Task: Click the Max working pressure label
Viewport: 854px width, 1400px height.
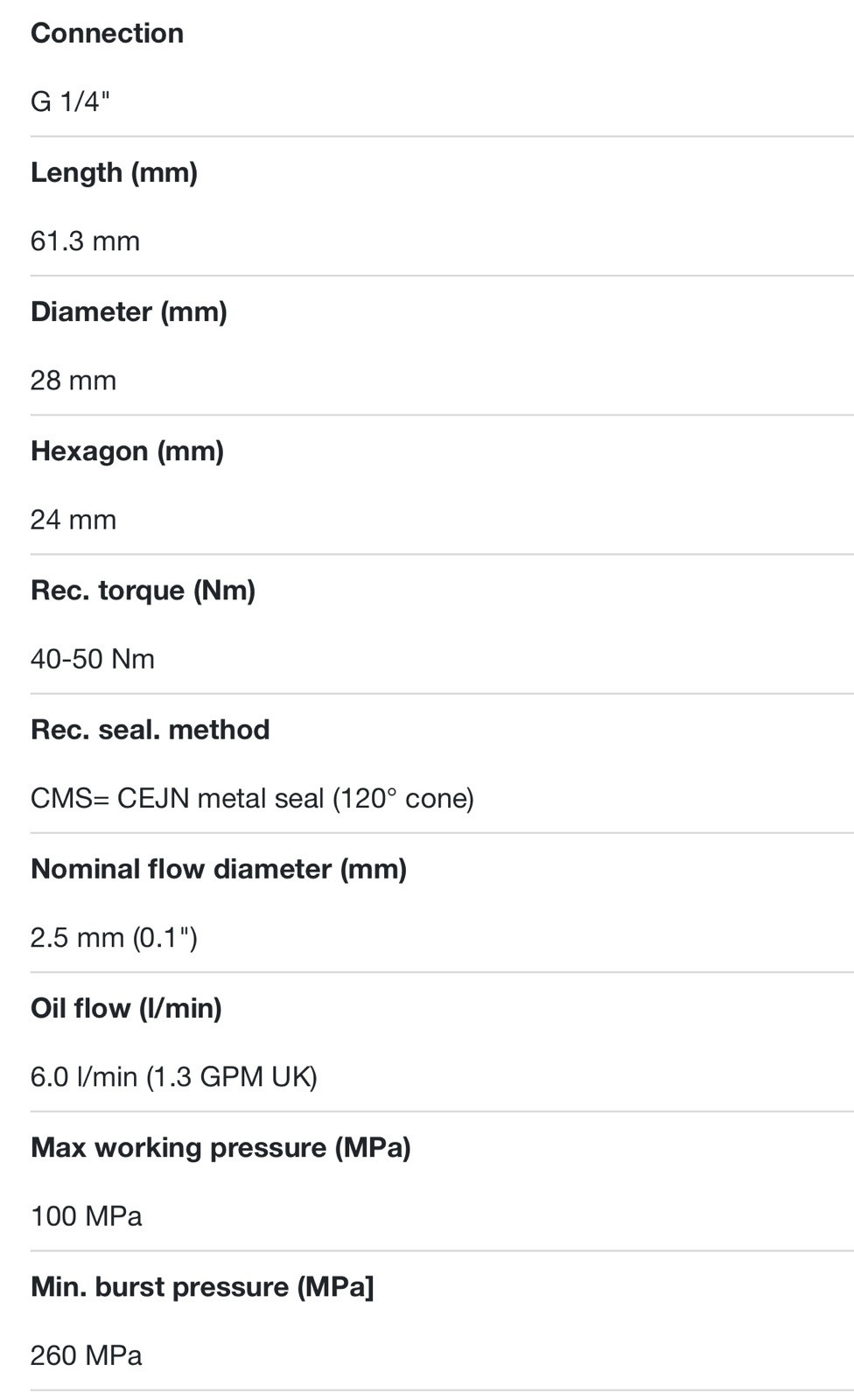Action: pyautogui.click(x=220, y=1147)
